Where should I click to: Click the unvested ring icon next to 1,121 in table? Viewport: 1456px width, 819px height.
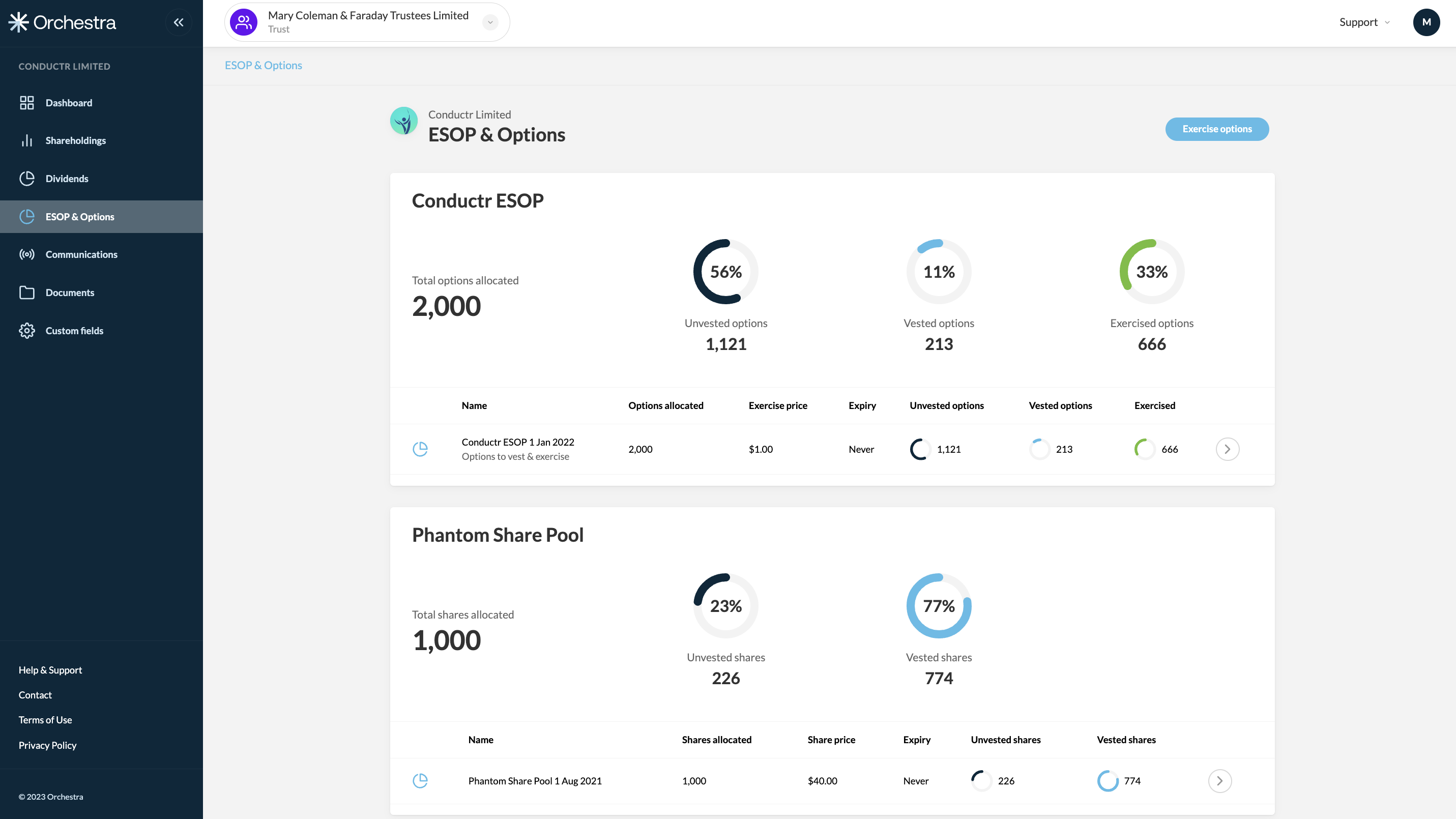click(920, 449)
